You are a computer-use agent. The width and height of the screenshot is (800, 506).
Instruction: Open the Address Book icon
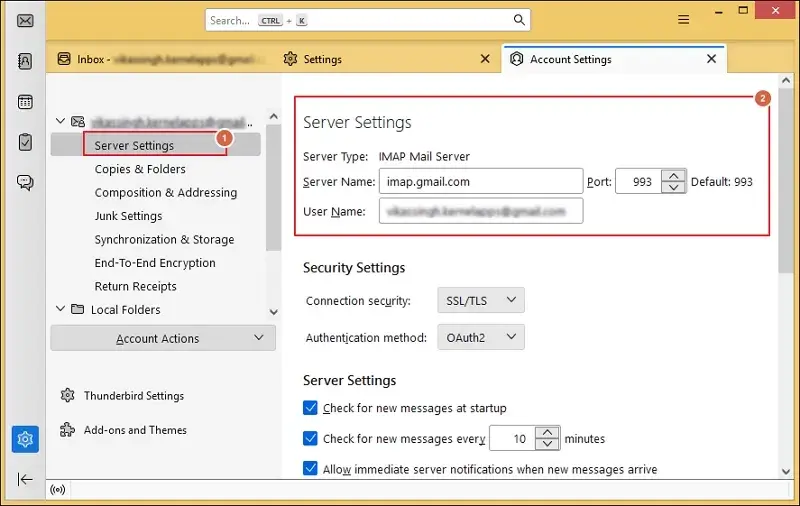25,61
